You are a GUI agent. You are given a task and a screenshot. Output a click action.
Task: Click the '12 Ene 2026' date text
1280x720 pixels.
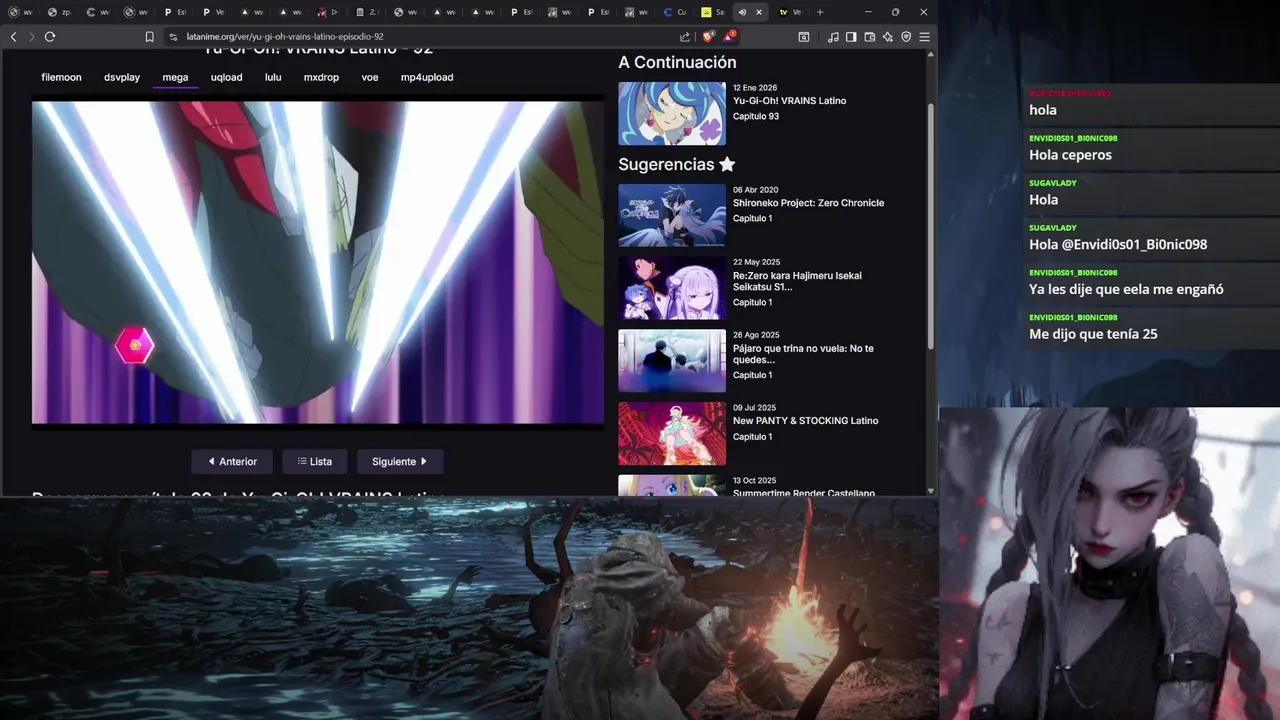point(755,88)
